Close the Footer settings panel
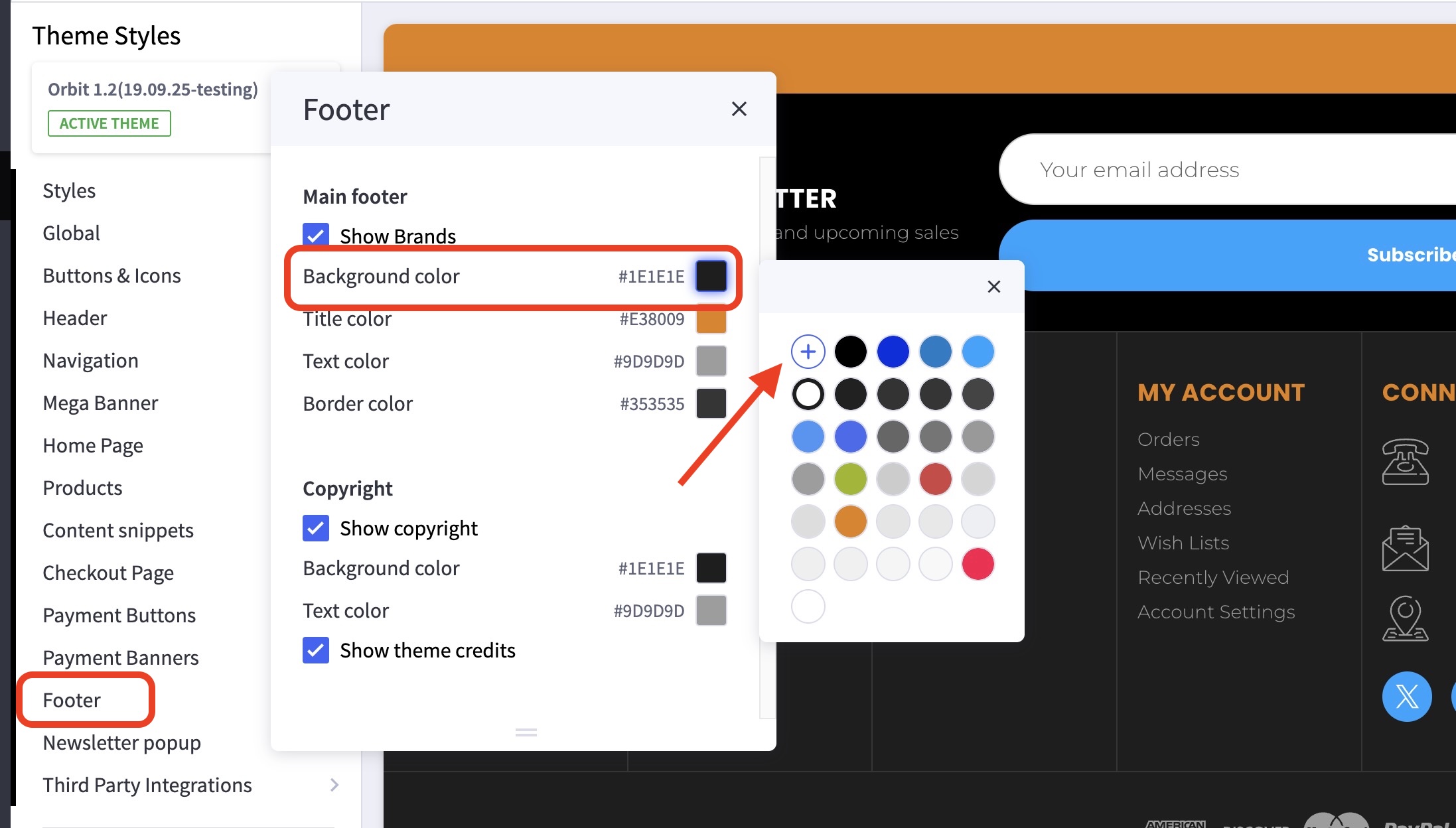Image resolution: width=1456 pixels, height=828 pixels. (x=739, y=109)
